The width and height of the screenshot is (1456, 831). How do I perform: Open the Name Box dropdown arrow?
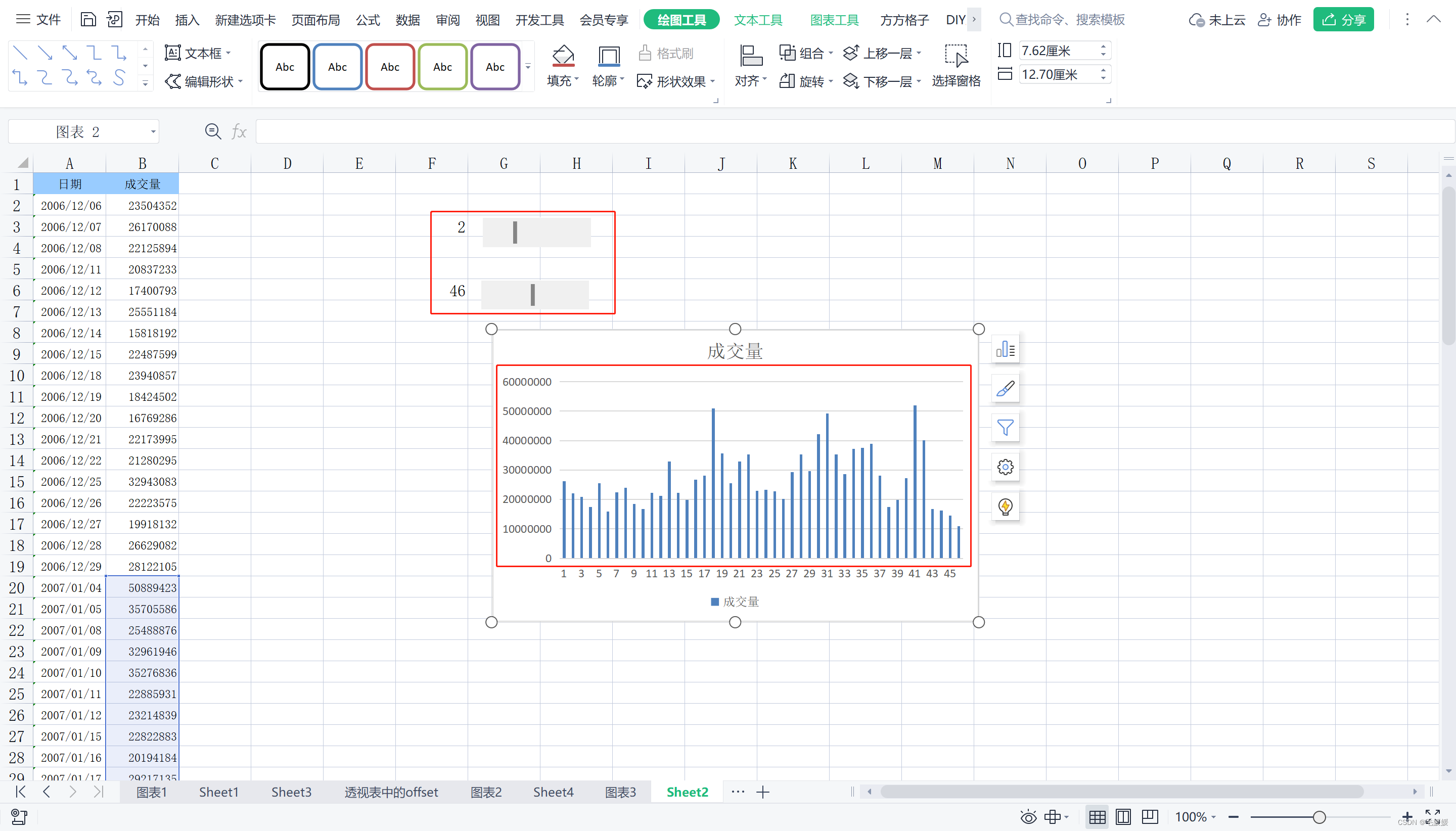[153, 132]
